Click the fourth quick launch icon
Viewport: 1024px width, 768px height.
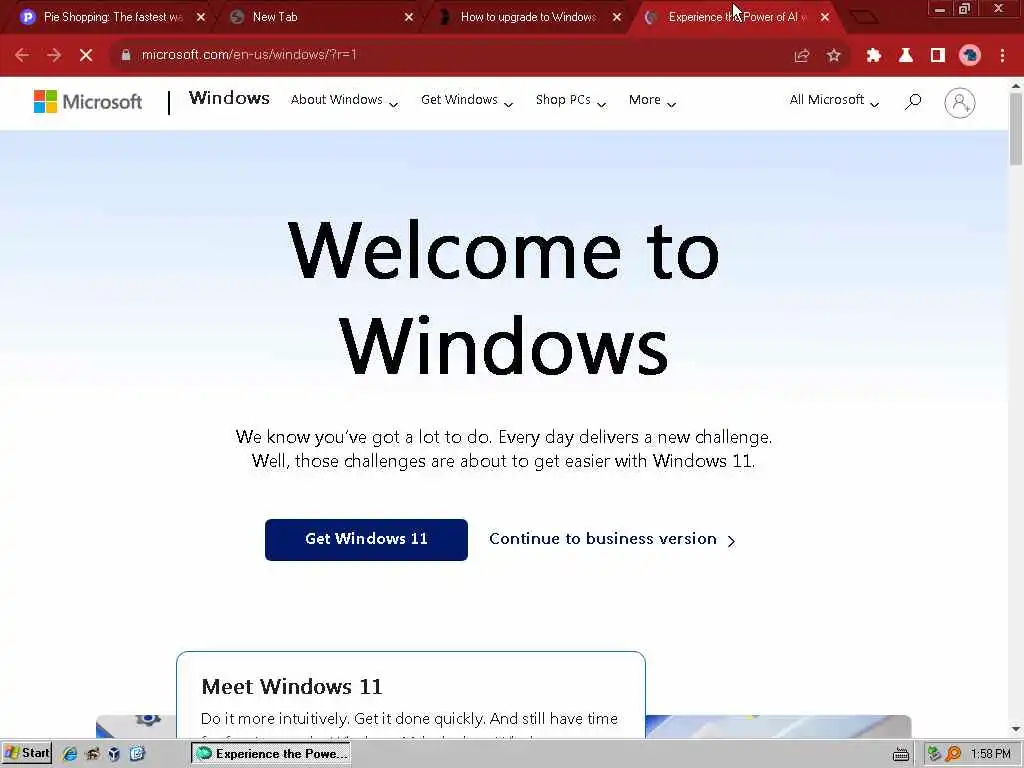[x=137, y=754]
